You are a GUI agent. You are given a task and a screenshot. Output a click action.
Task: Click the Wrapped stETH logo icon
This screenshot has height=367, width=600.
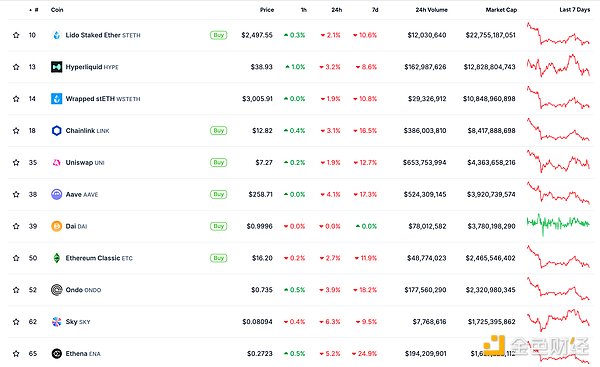click(x=57, y=99)
